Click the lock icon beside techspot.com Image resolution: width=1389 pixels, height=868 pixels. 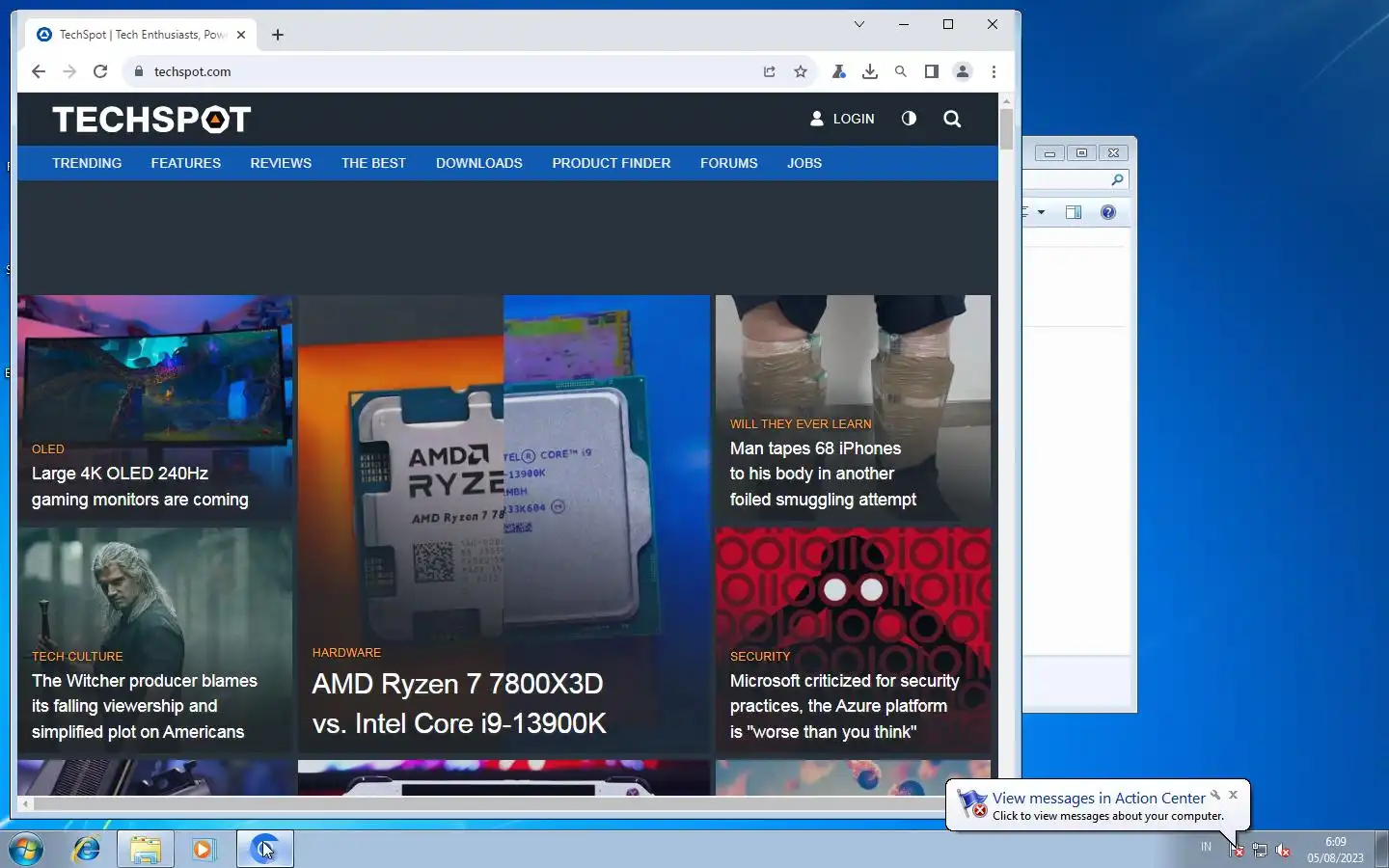[139, 71]
